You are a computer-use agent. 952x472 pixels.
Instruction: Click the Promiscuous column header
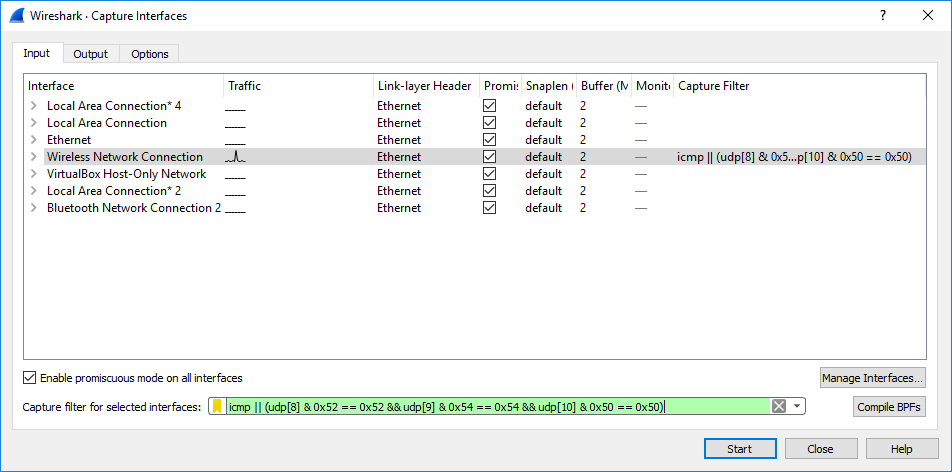pyautogui.click(x=500, y=86)
